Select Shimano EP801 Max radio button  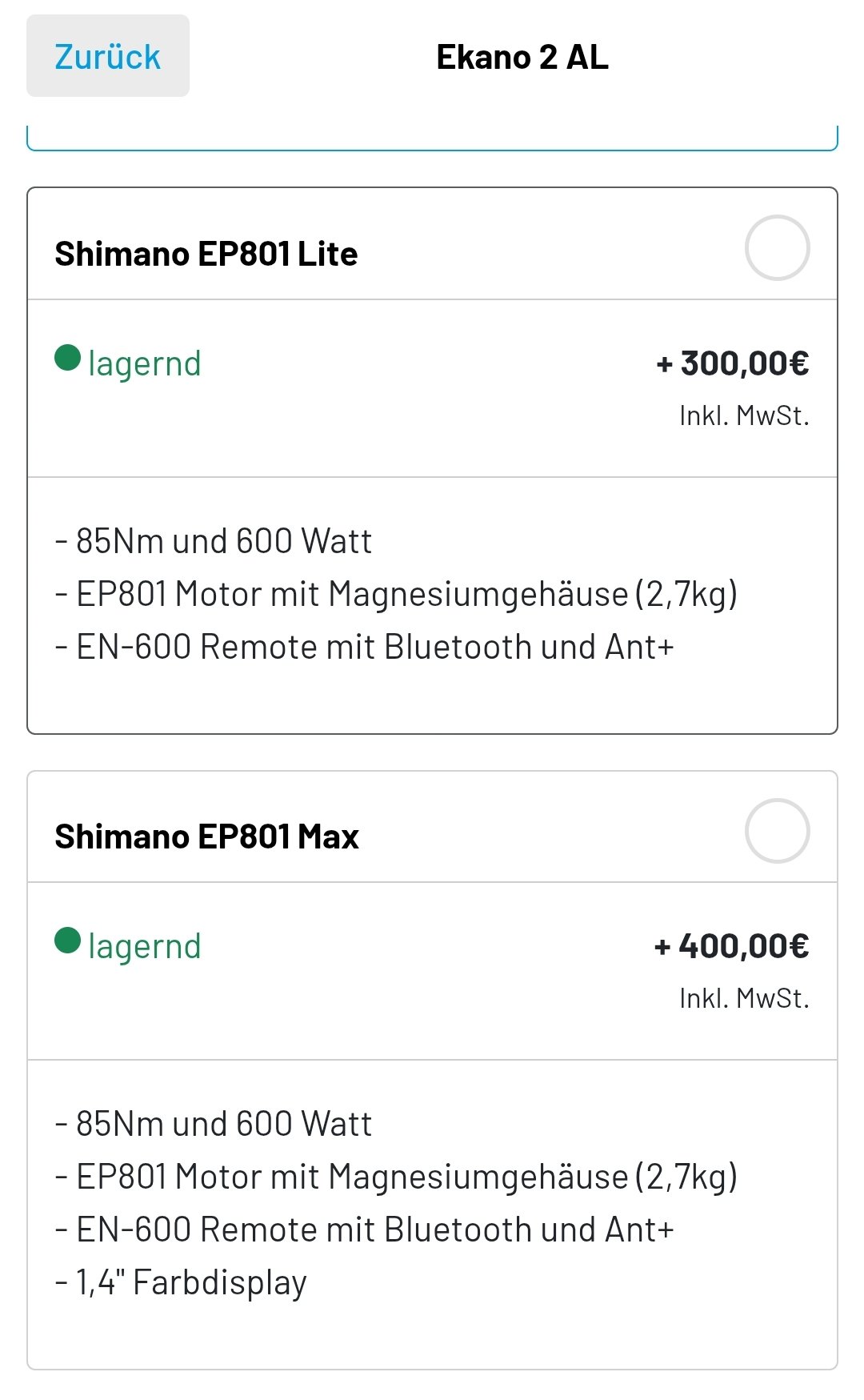click(x=777, y=830)
